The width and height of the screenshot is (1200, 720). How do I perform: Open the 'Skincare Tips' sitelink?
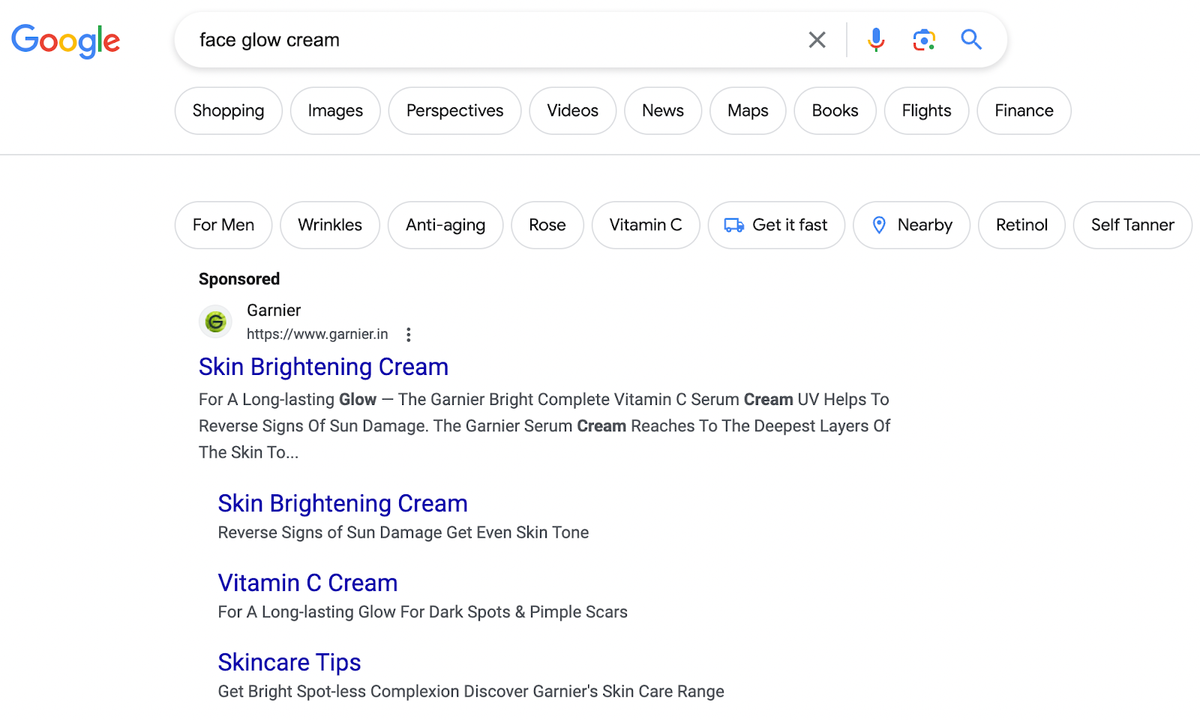point(289,662)
